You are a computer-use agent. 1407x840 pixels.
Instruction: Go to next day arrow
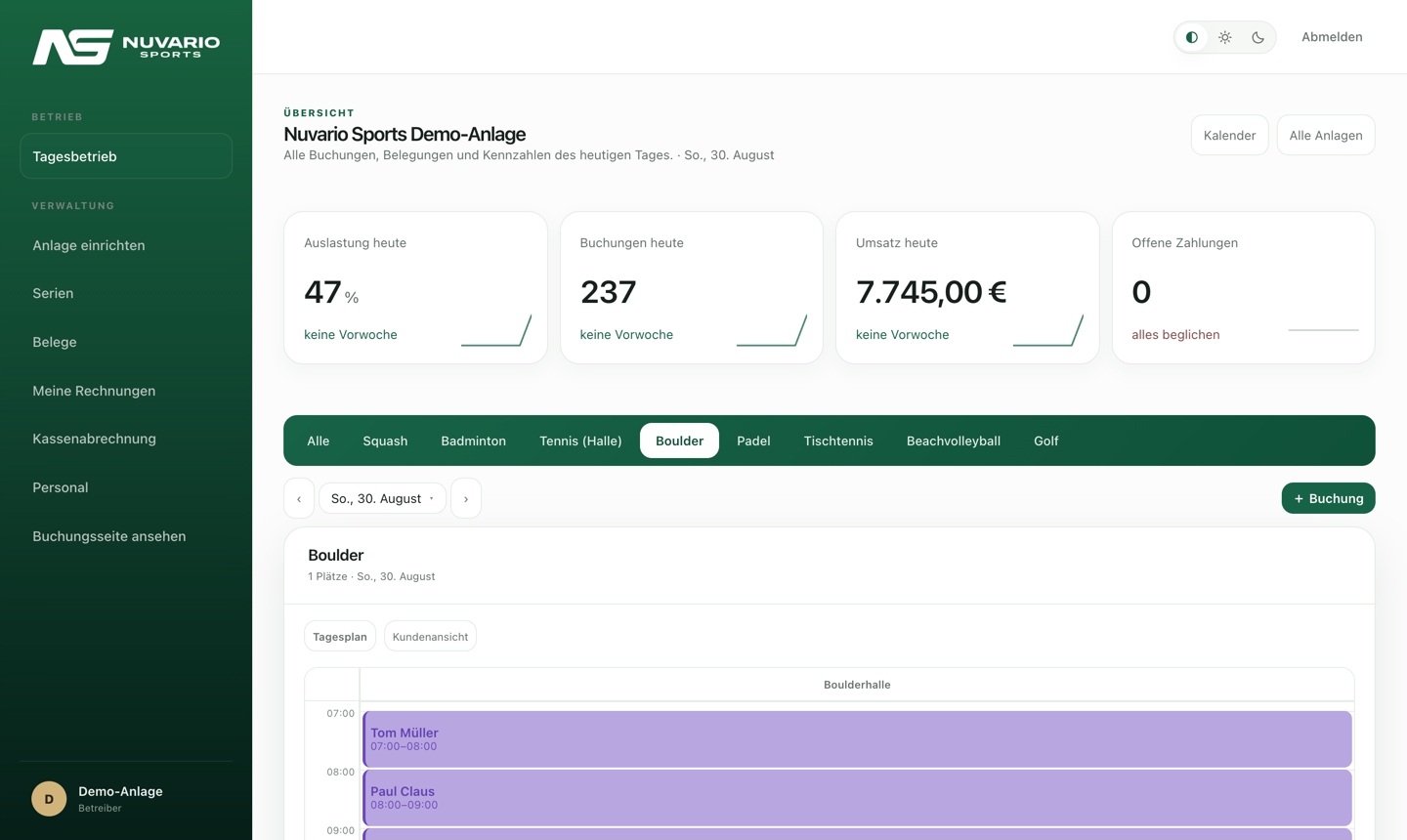pyautogui.click(x=466, y=498)
